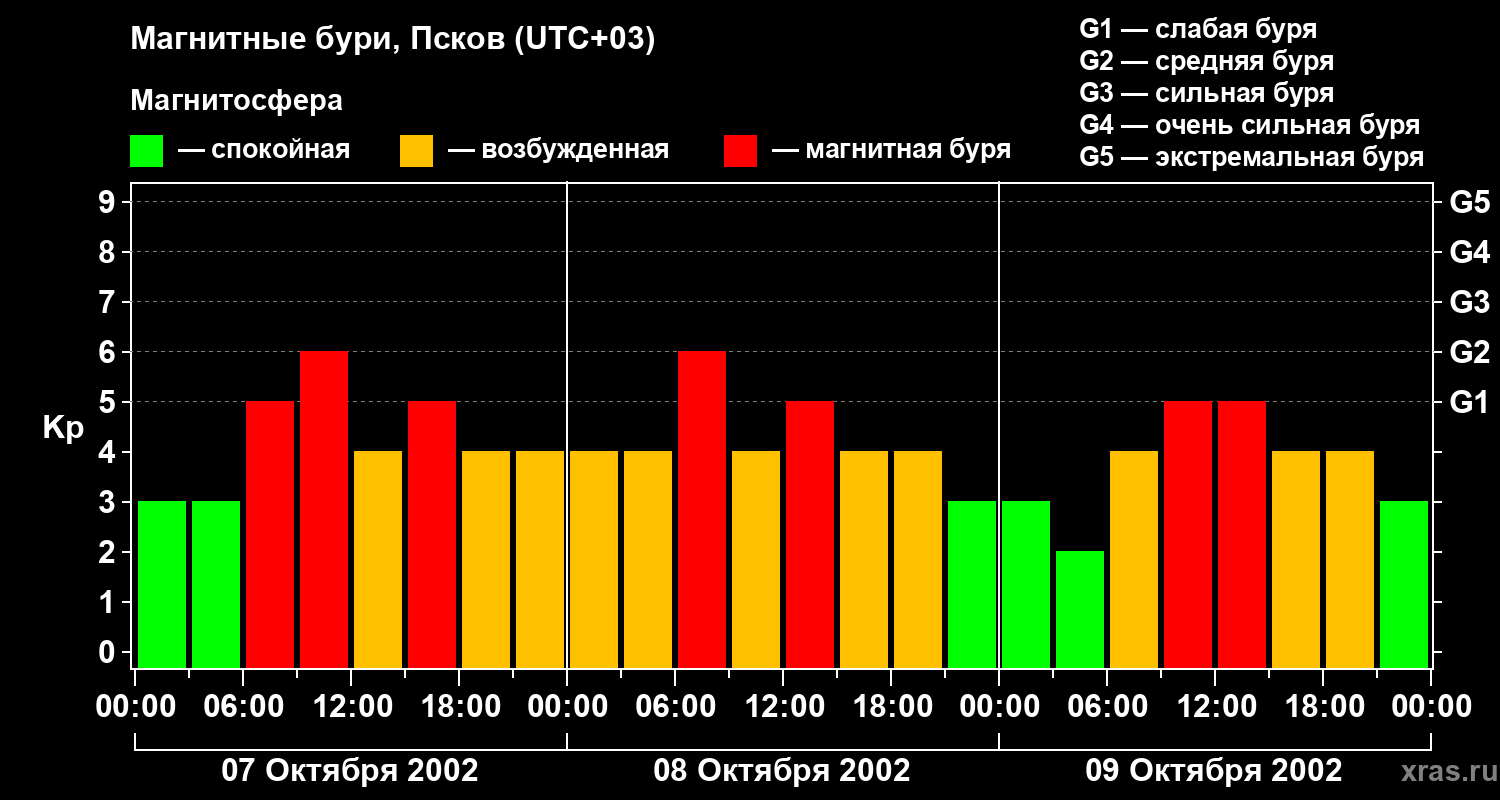Click the '7' tick on the Kp axis
The width and height of the screenshot is (1500, 800).
109,302
